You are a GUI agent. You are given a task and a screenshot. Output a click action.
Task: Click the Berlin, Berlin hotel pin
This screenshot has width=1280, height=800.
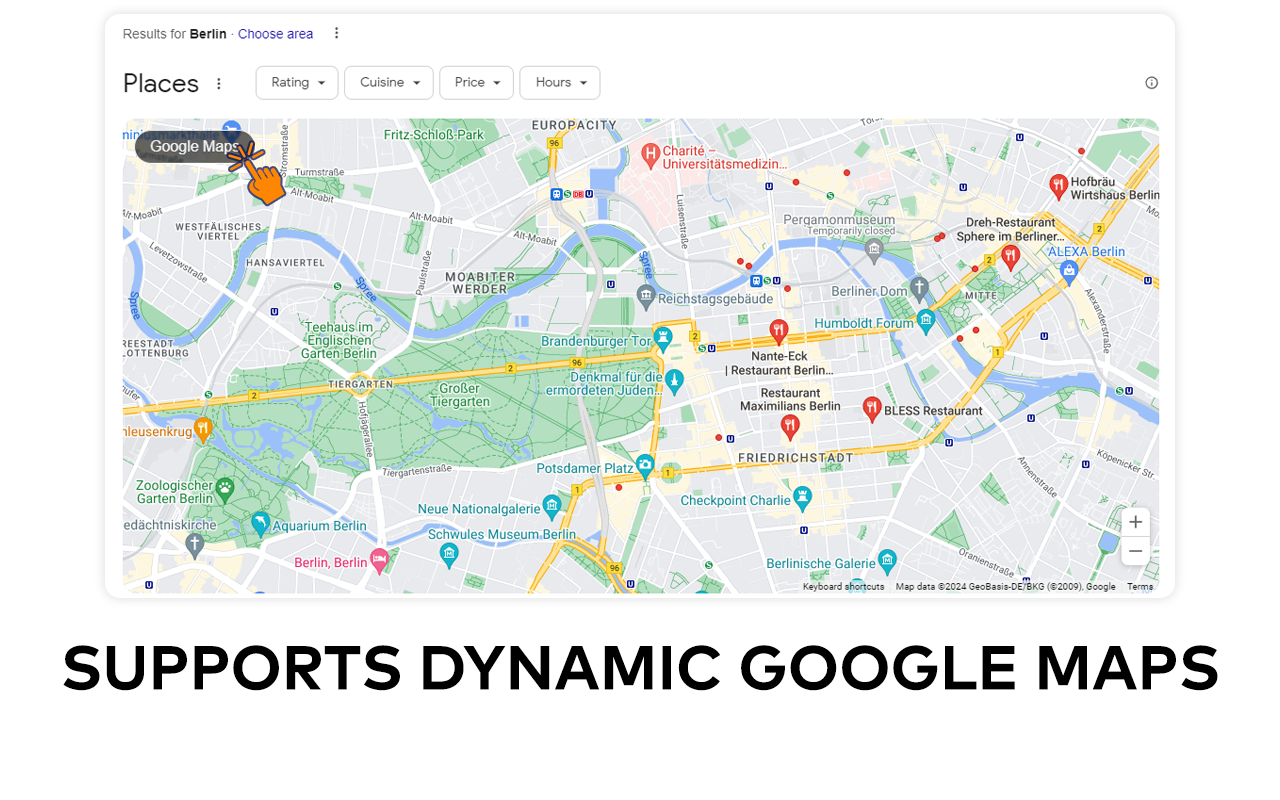point(379,560)
